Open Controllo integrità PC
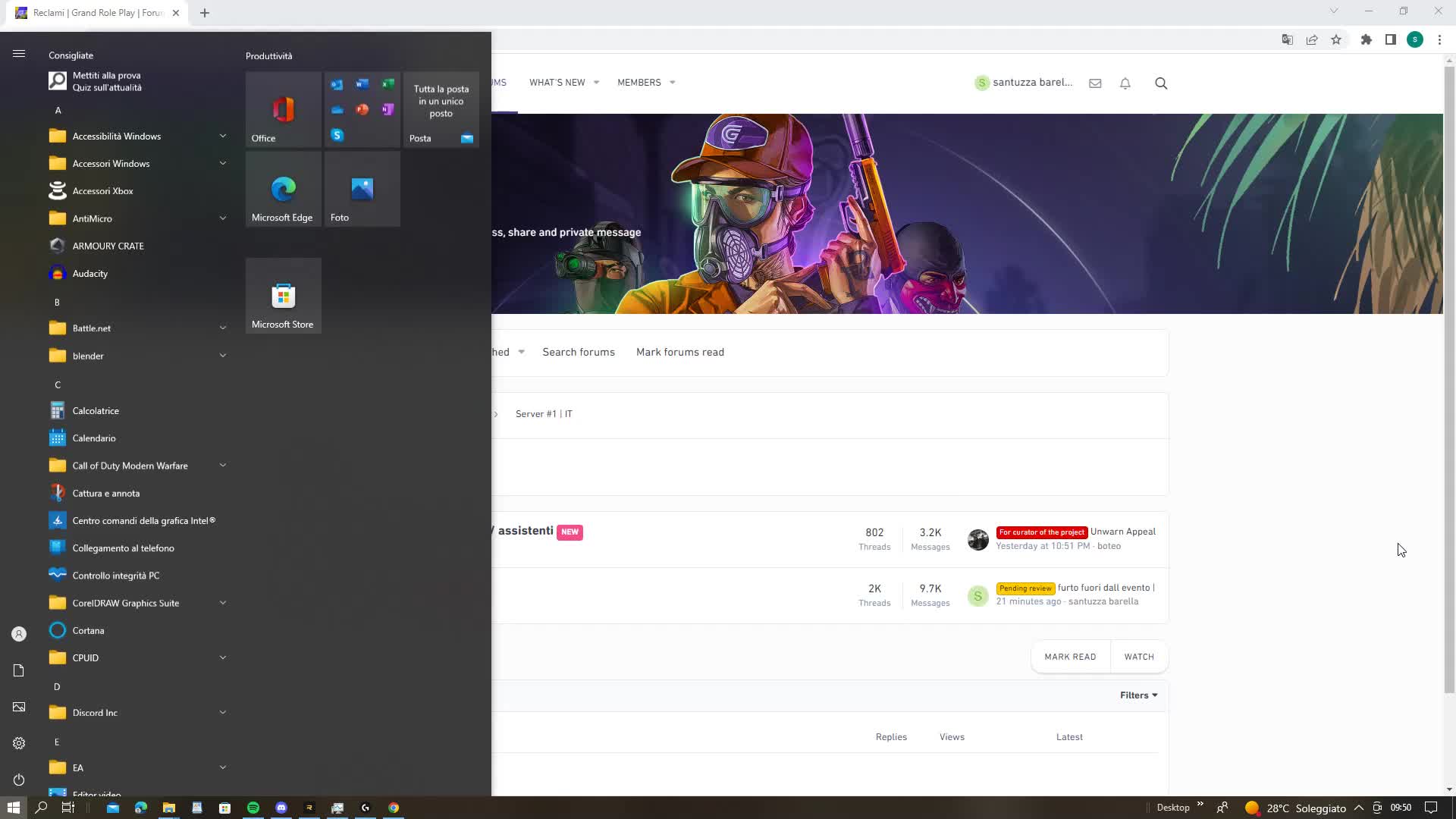The height and width of the screenshot is (819, 1456). [x=136, y=576]
